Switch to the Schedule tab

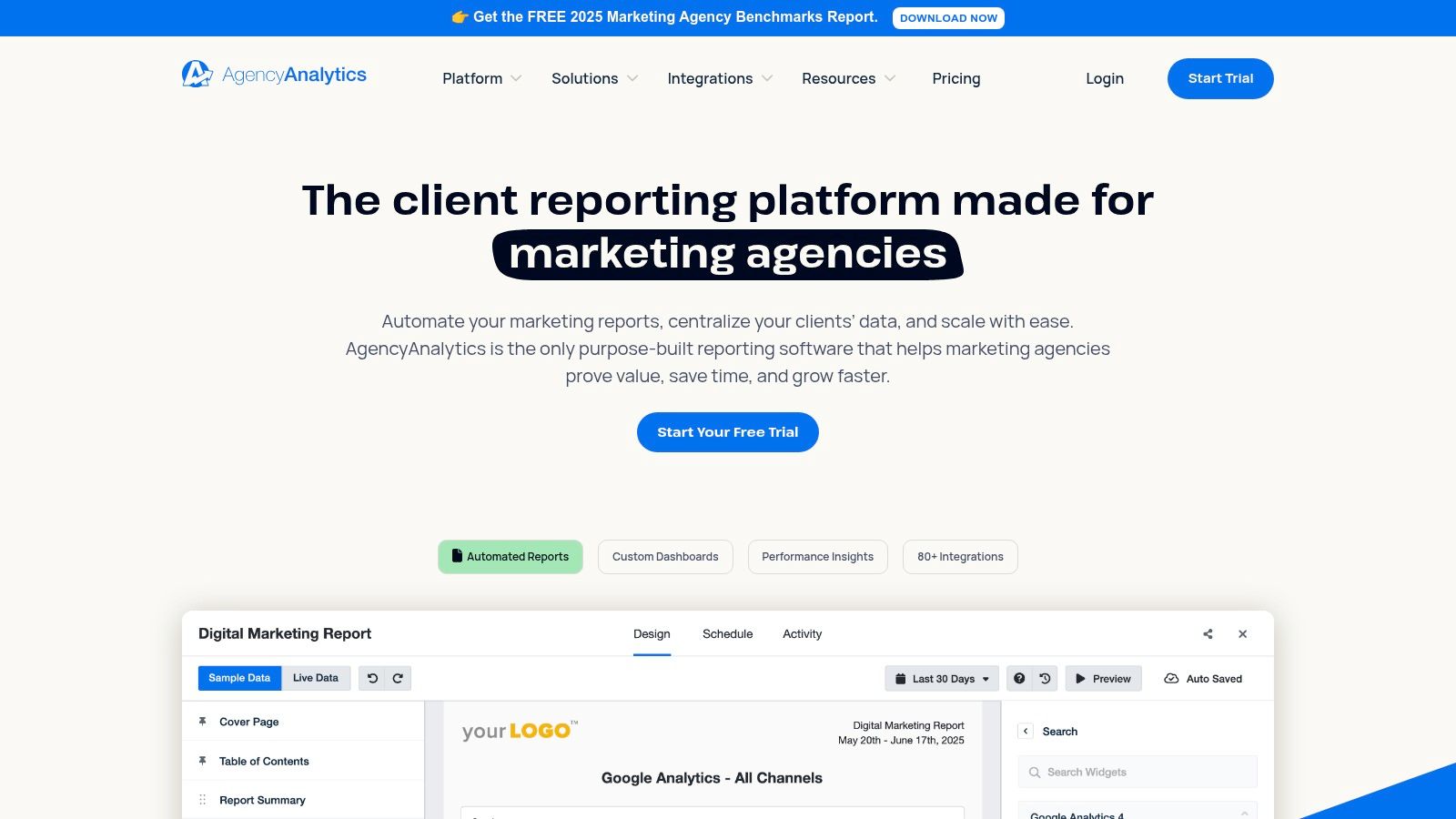tap(727, 633)
